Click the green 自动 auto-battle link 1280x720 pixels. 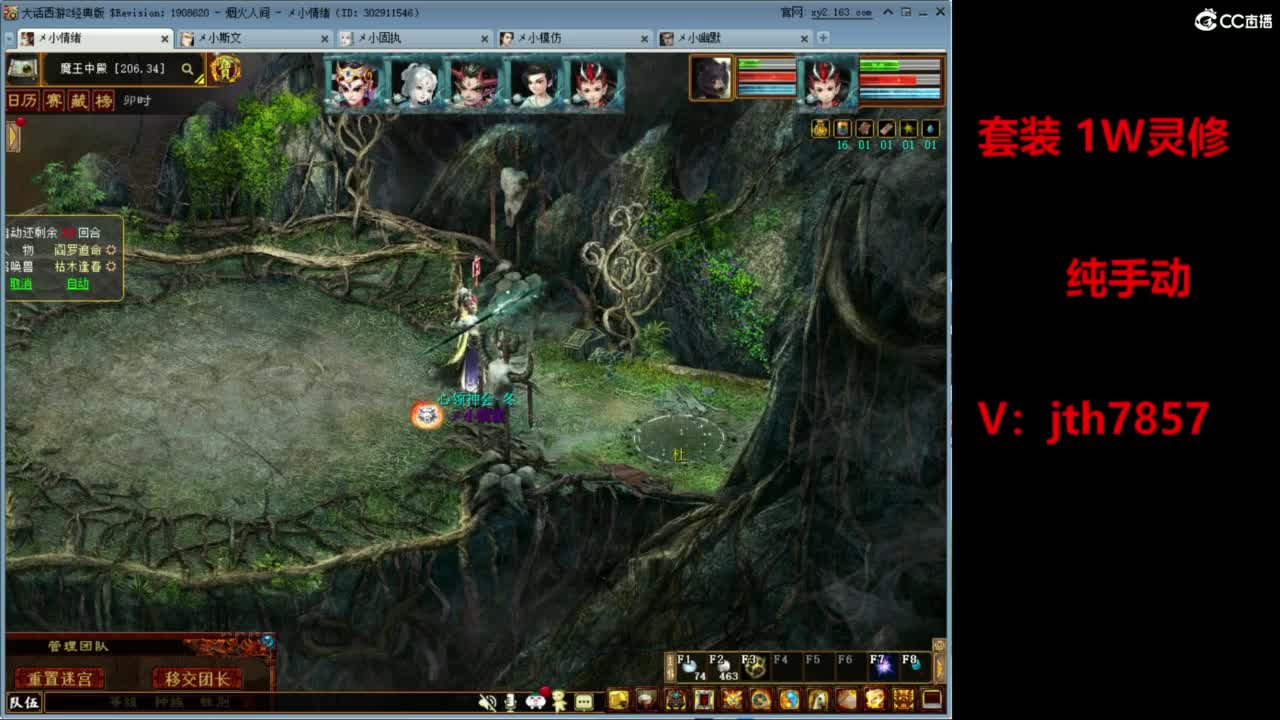78,283
